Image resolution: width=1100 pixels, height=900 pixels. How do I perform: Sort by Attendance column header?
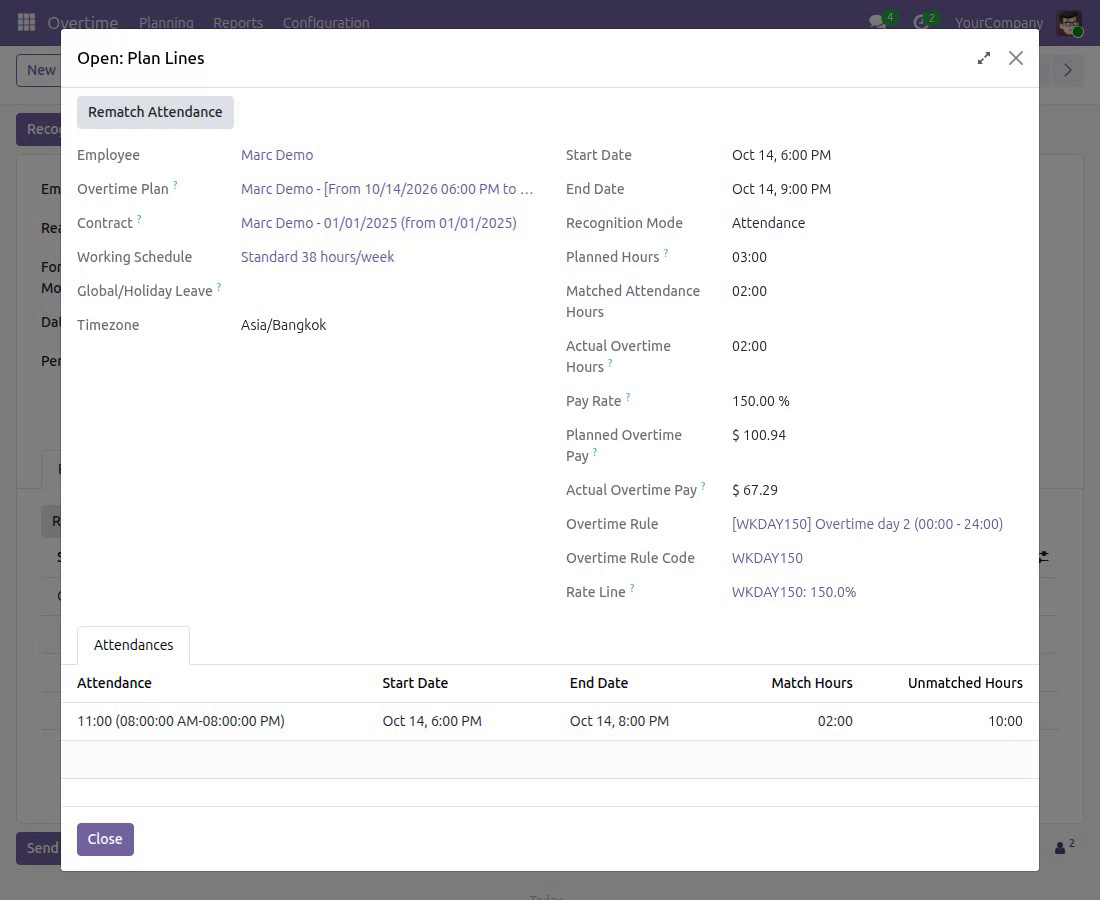pos(114,683)
